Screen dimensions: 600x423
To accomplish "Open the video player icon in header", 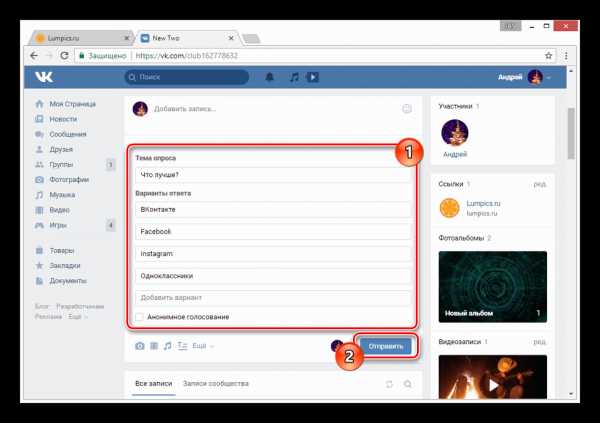I will tap(313, 77).
